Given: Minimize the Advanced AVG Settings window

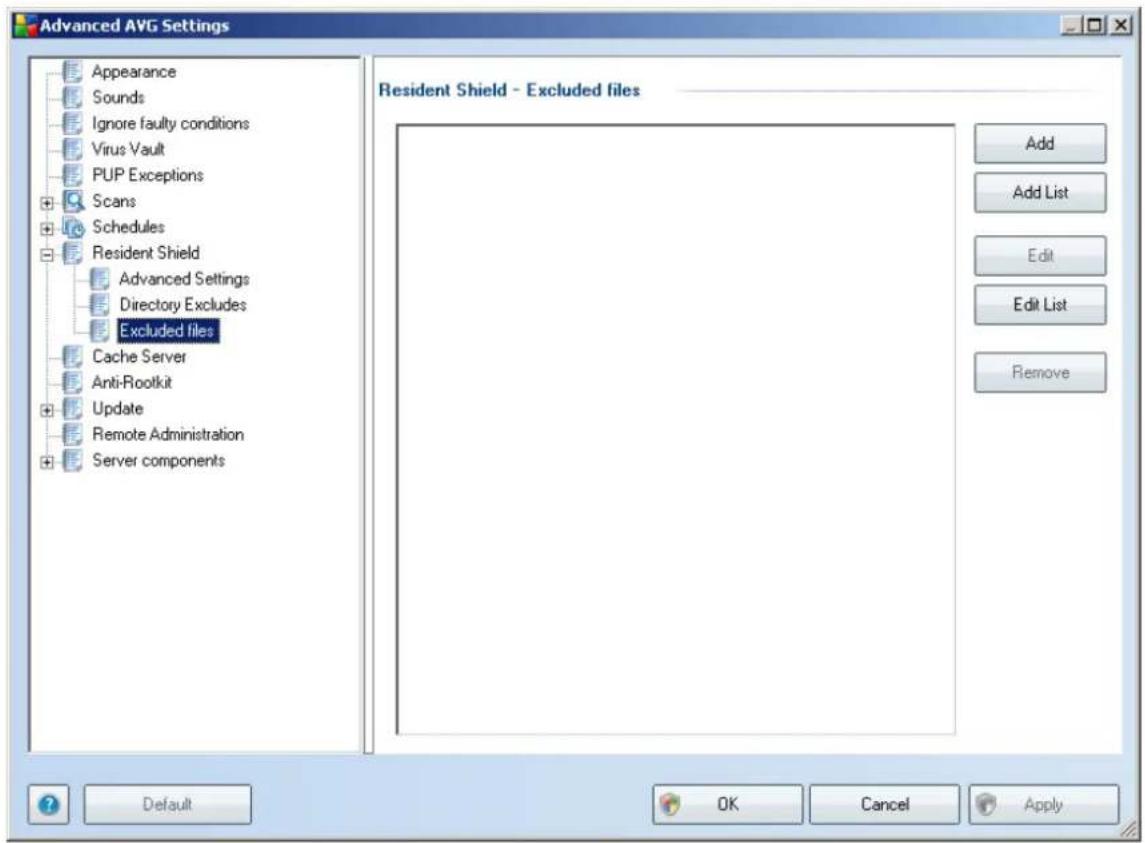Looking at the screenshot, I should pos(1071,25).
